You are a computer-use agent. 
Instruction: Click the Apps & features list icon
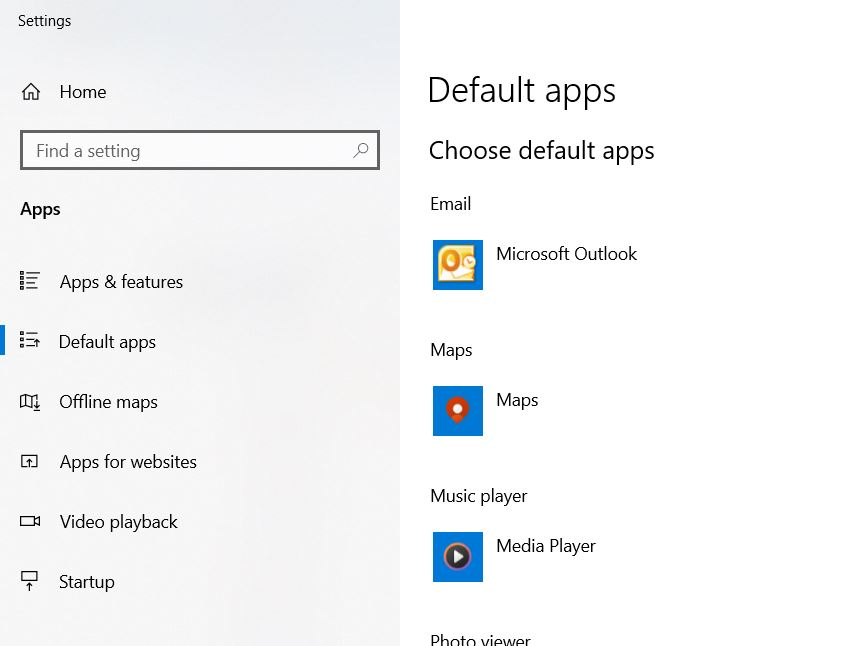29,281
